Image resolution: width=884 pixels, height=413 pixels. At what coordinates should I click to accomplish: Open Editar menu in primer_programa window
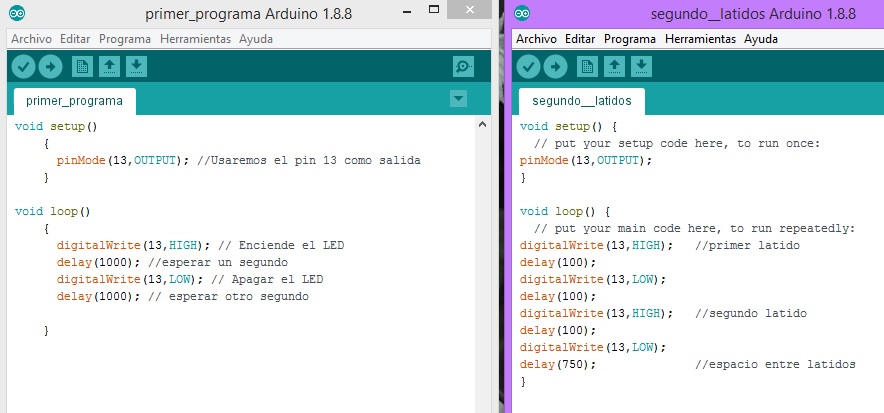(75, 39)
